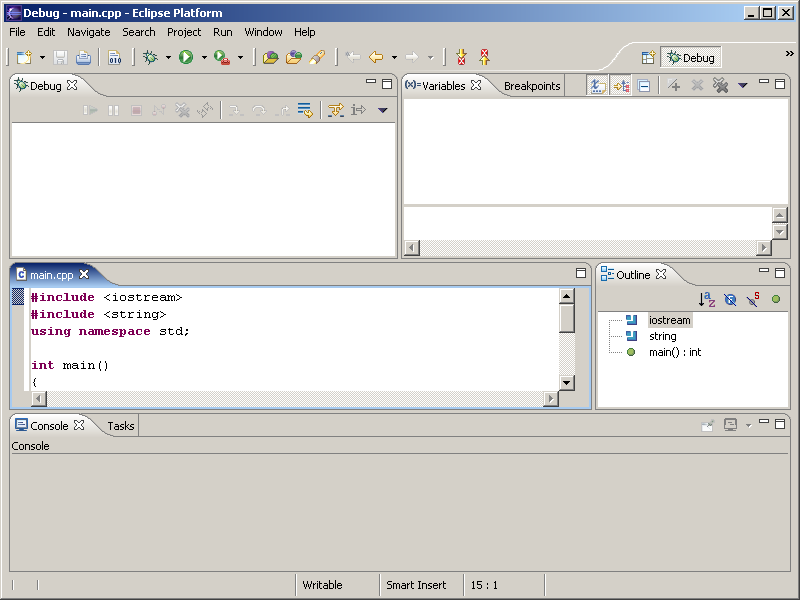800x600 pixels.
Task: Toggle Hide Fields filter in Outline
Action: (x=730, y=299)
